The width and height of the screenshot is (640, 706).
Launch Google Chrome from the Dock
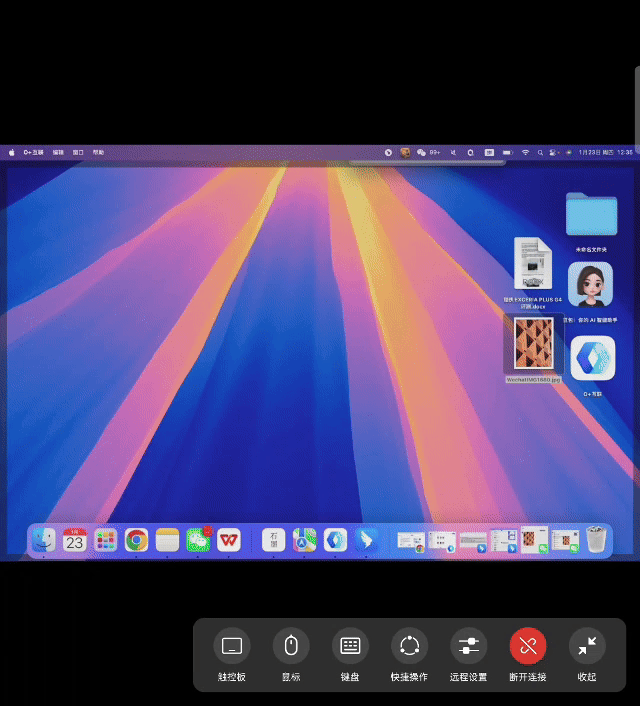coord(136,539)
